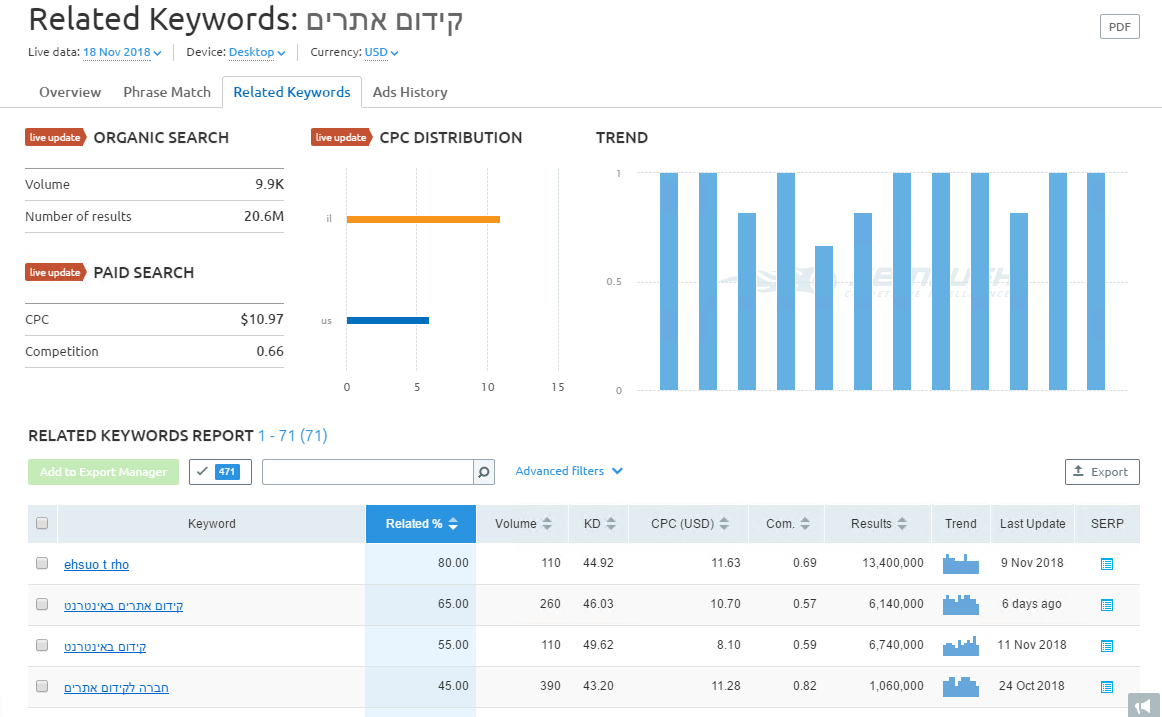Open the 'ehsuo t rho' keyword link
This screenshot has width=1162, height=717.
96,564
